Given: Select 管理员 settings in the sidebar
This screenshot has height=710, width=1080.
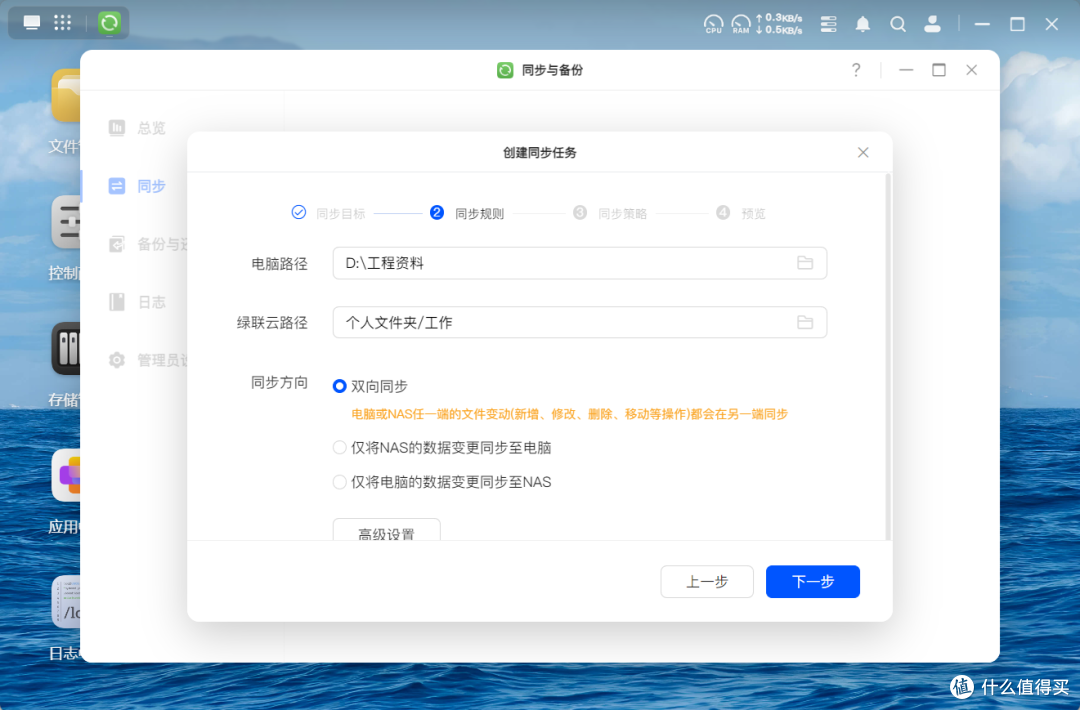Looking at the screenshot, I should pyautogui.click(x=147, y=359).
